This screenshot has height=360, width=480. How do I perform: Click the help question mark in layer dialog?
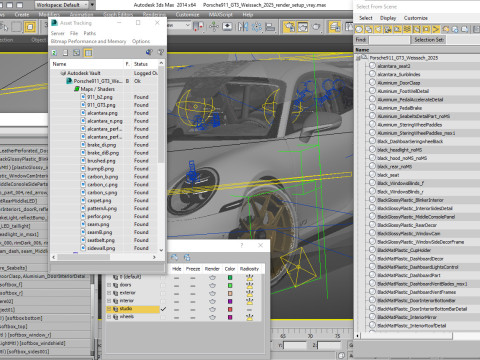[242, 245]
